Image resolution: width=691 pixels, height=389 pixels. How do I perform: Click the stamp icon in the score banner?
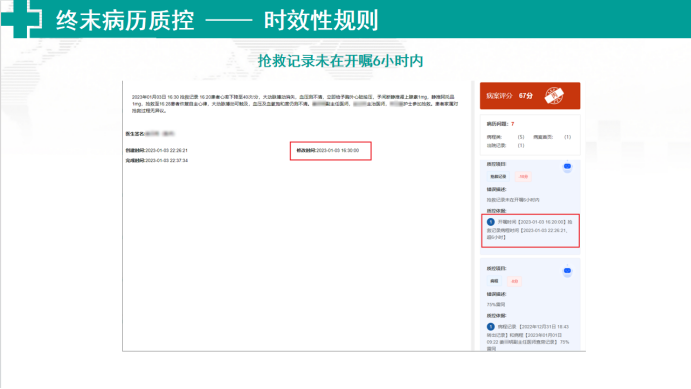tap(554, 96)
